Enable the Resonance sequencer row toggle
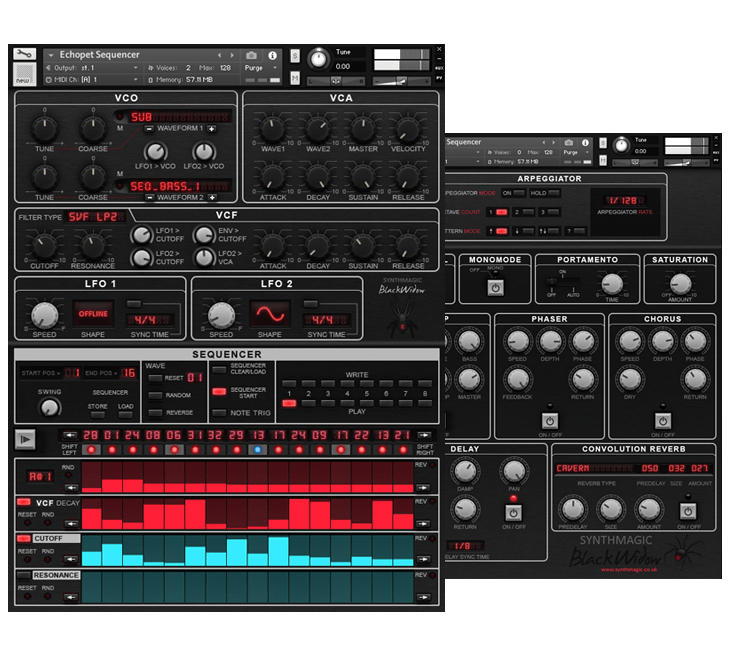Viewport: 730px width, 655px height. (24, 575)
